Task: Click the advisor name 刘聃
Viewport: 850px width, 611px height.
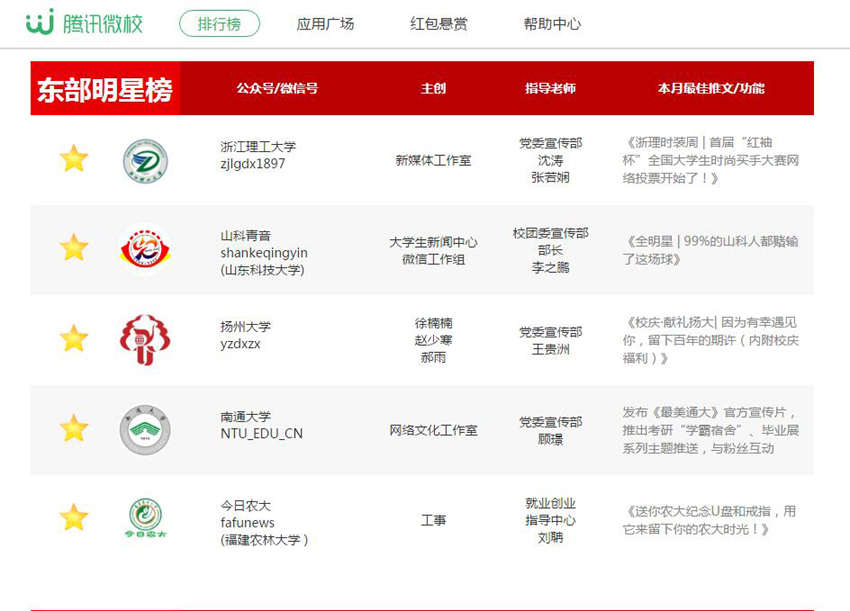Action: pyautogui.click(x=550, y=538)
